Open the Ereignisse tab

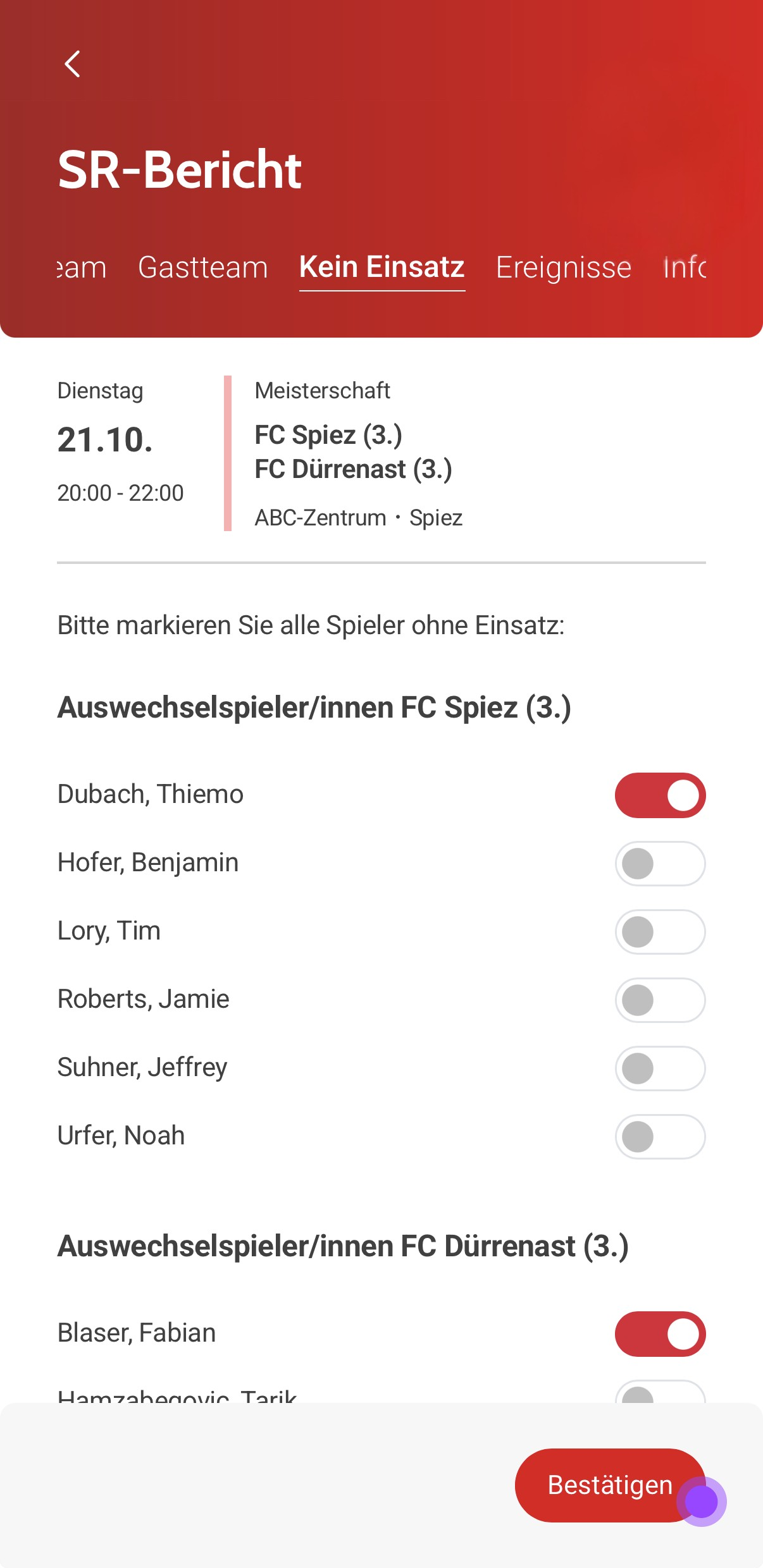pyautogui.click(x=563, y=267)
